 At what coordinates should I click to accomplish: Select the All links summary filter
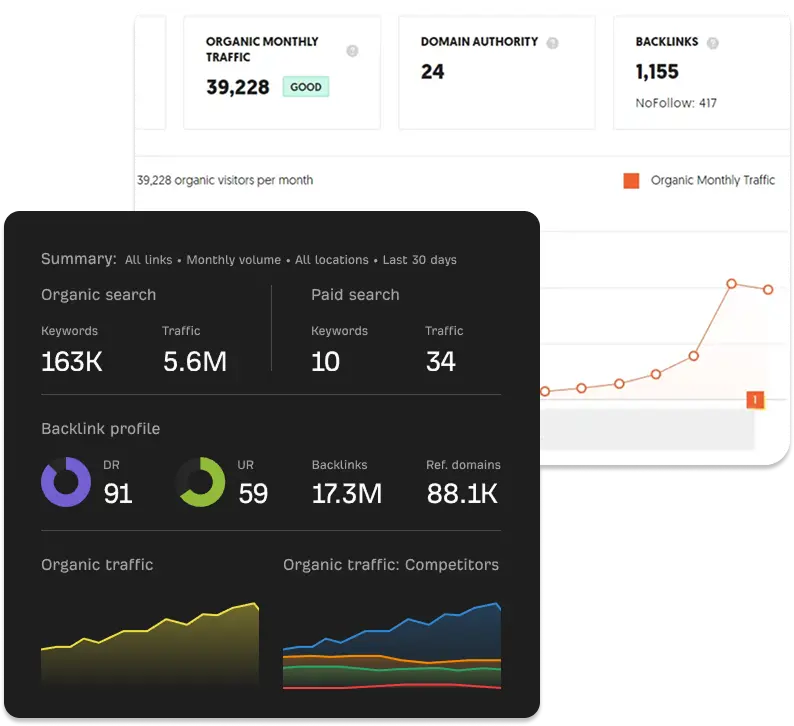(148, 260)
